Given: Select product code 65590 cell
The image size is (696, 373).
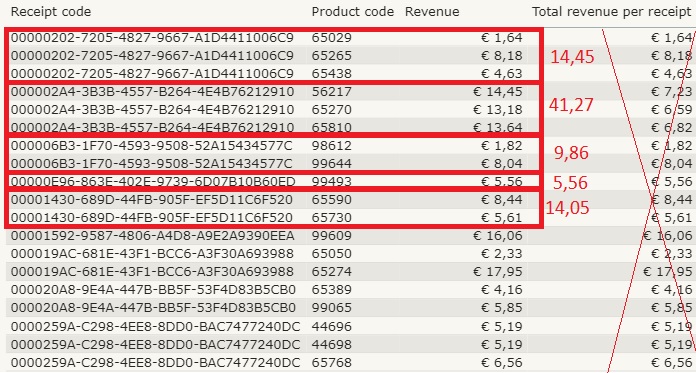Looking at the screenshot, I should pos(331,199).
